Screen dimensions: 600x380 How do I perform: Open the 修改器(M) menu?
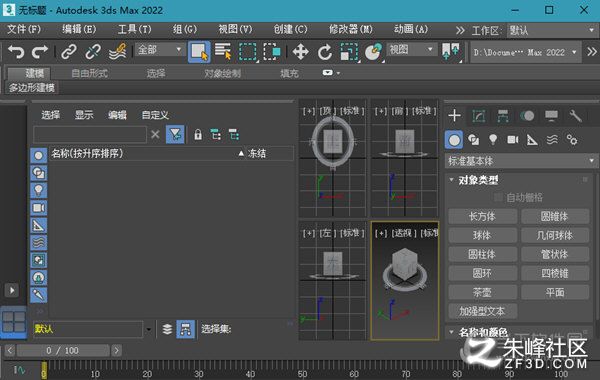click(351, 29)
